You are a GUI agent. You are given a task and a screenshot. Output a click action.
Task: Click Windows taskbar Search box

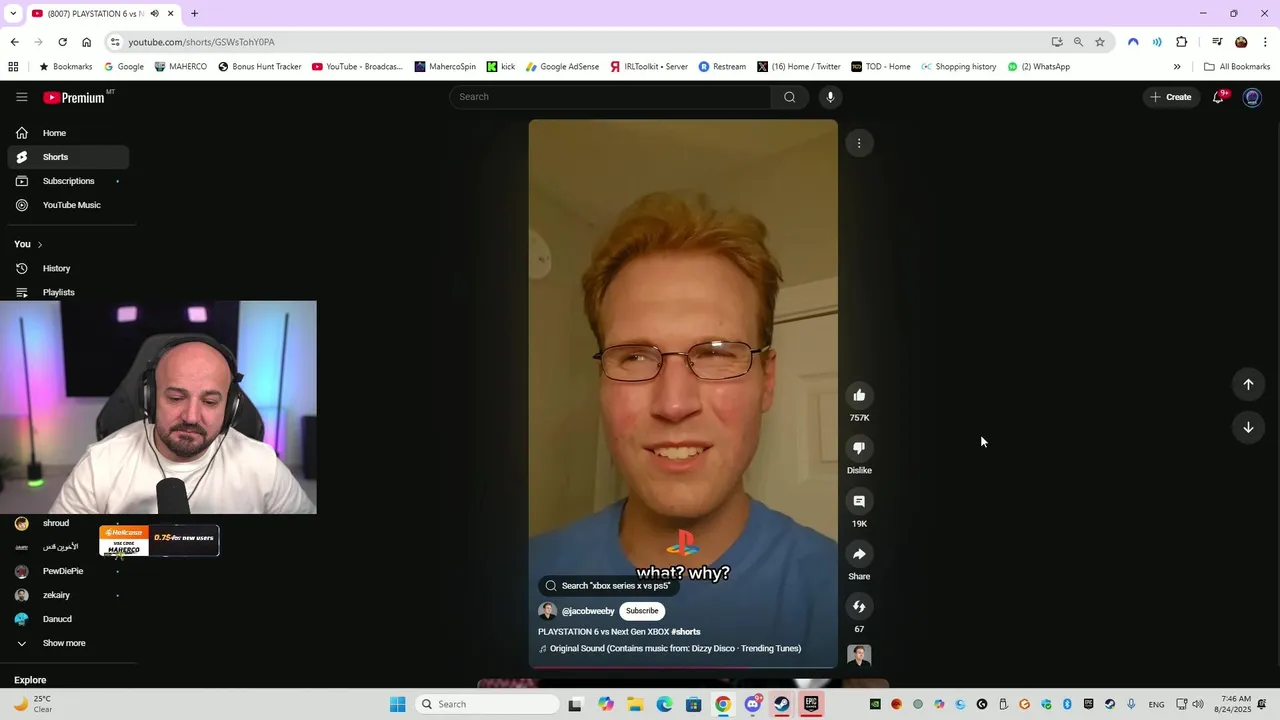pyautogui.click(x=487, y=704)
